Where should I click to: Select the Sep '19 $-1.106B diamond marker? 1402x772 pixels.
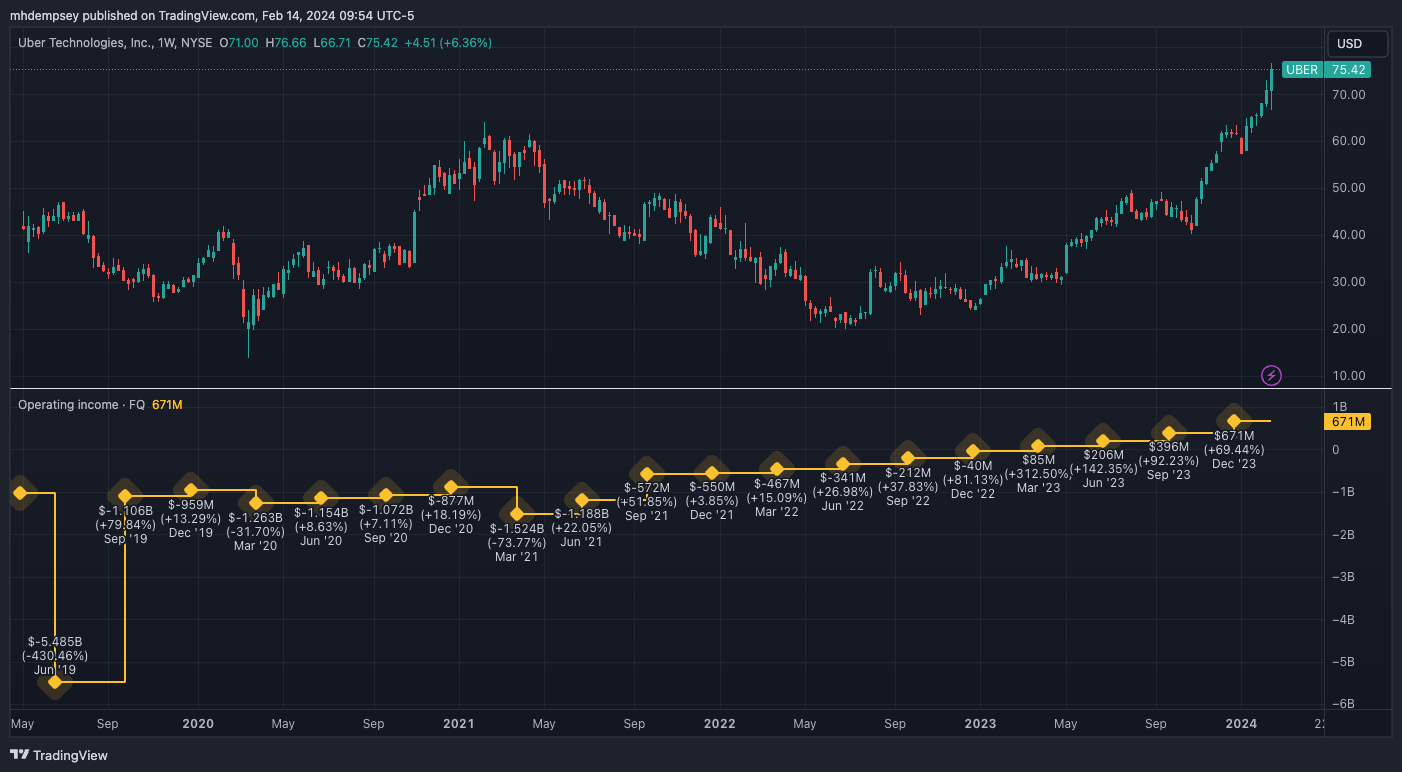pos(125,496)
